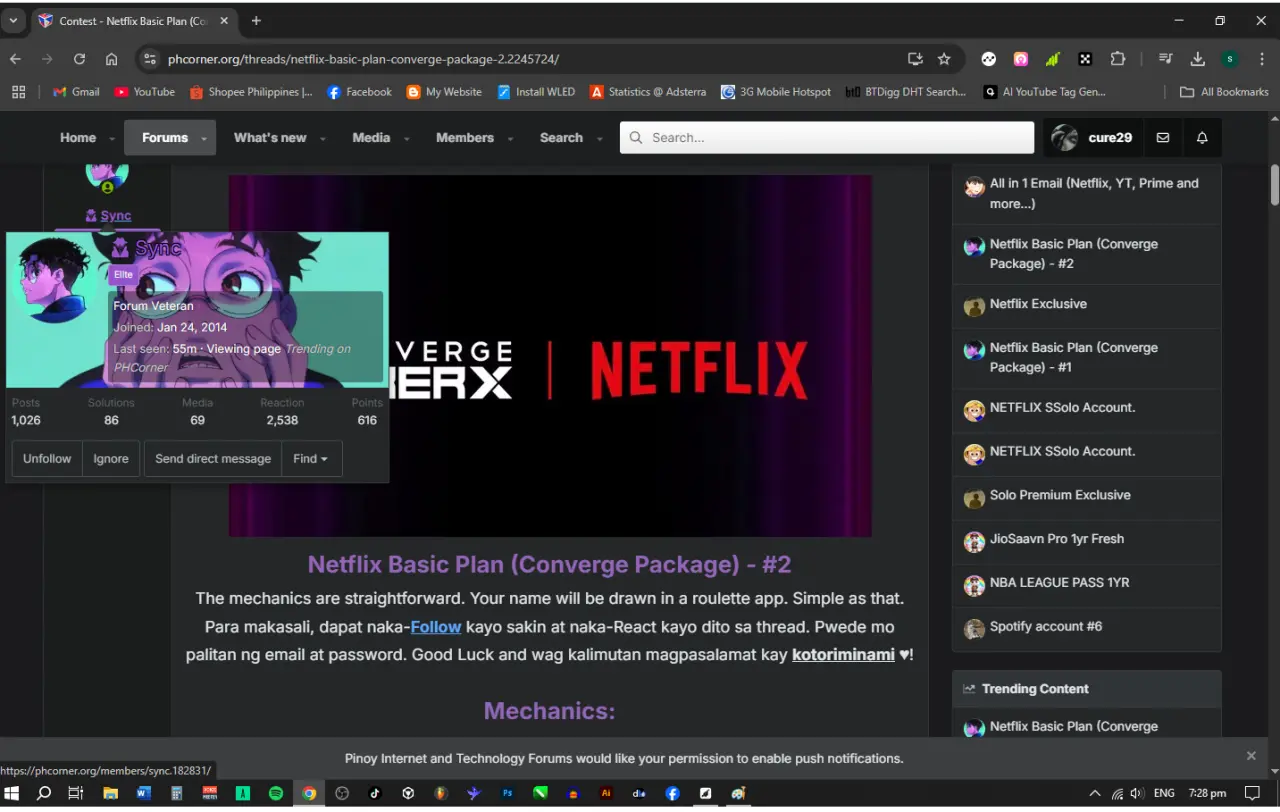Image resolution: width=1280 pixels, height=812 pixels.
Task: Expand the What's new menu arrow
Action: pyautogui.click(x=322, y=139)
